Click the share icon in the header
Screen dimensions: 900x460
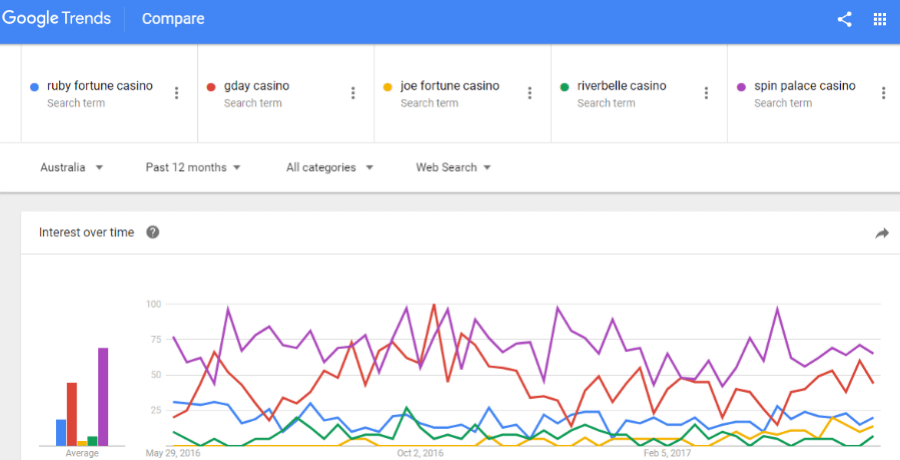tap(844, 19)
